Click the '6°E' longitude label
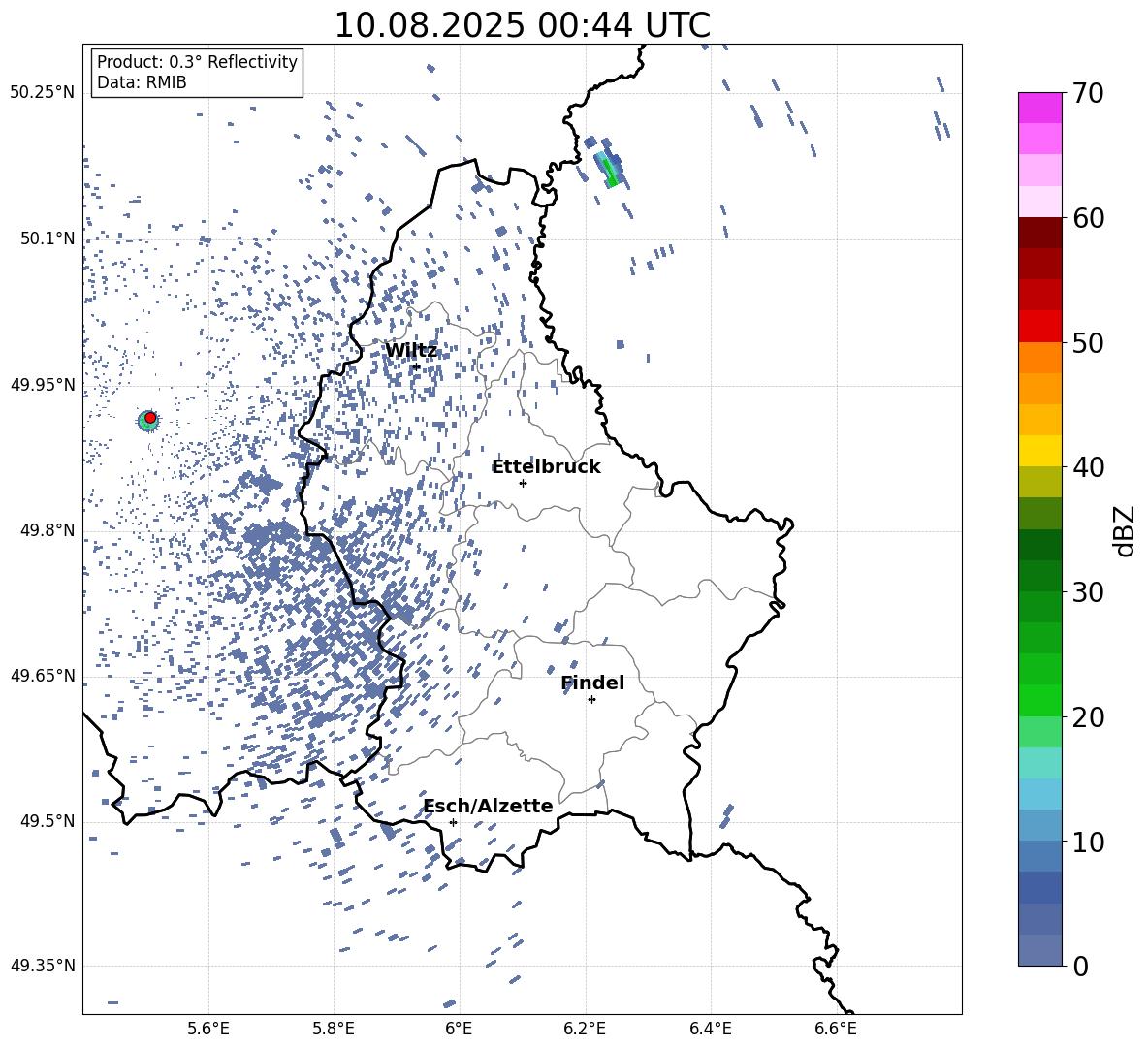 point(459,1029)
